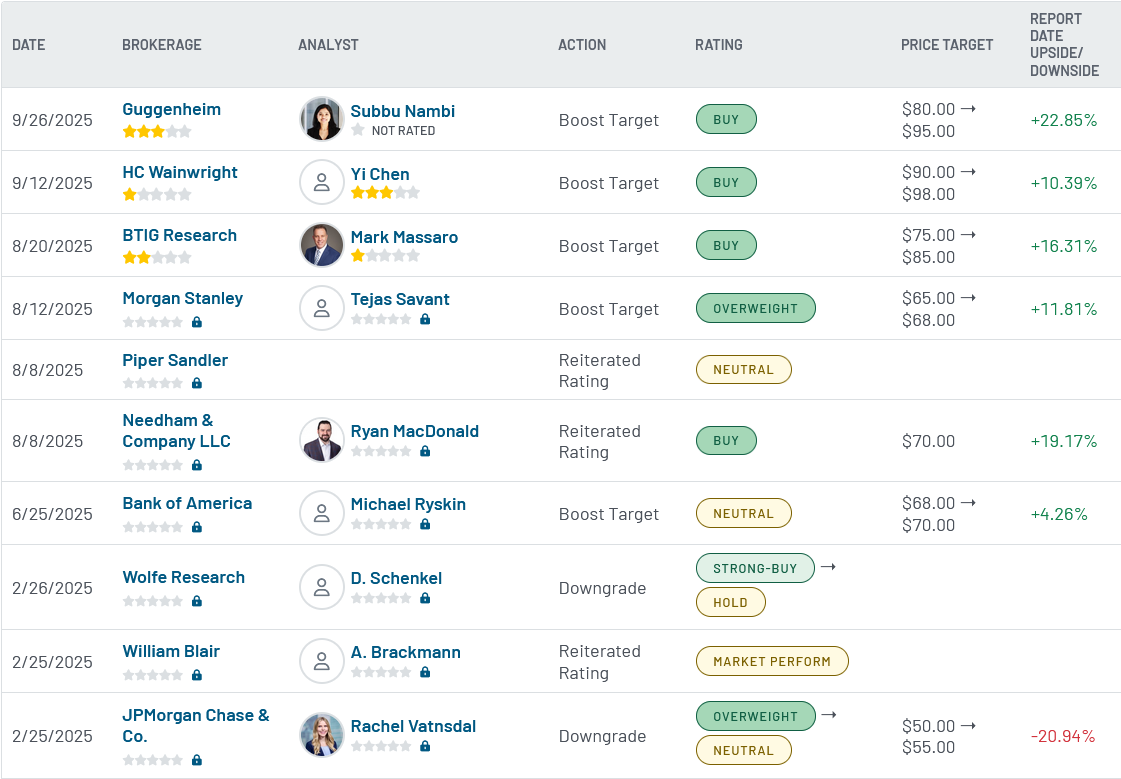The image size is (1121, 779).
Task: Click the Rating column header
Action: (x=718, y=44)
